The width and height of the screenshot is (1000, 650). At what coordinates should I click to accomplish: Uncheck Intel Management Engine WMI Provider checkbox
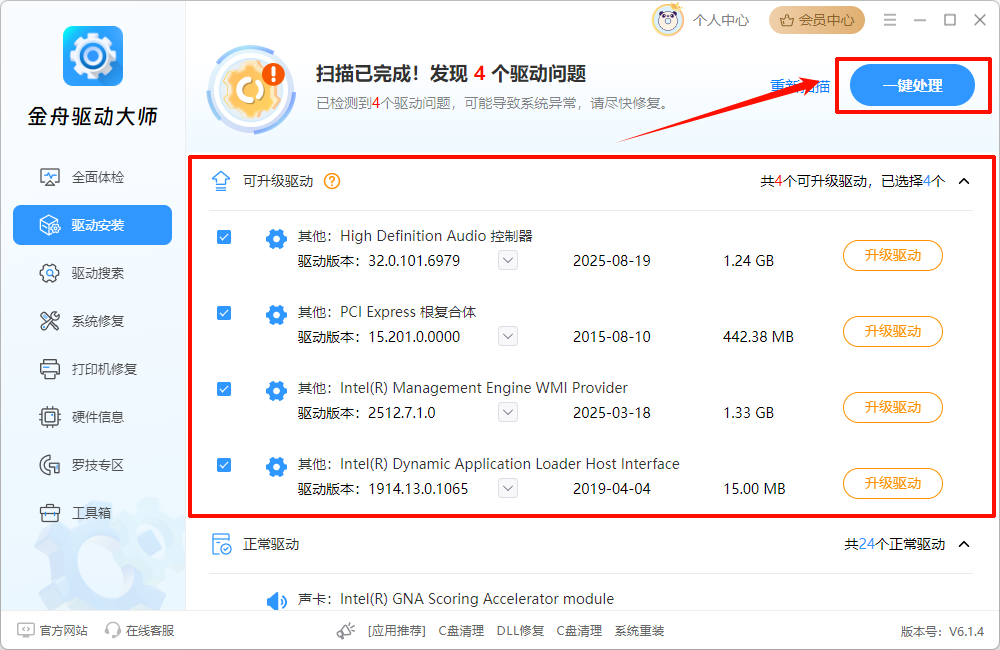click(224, 389)
